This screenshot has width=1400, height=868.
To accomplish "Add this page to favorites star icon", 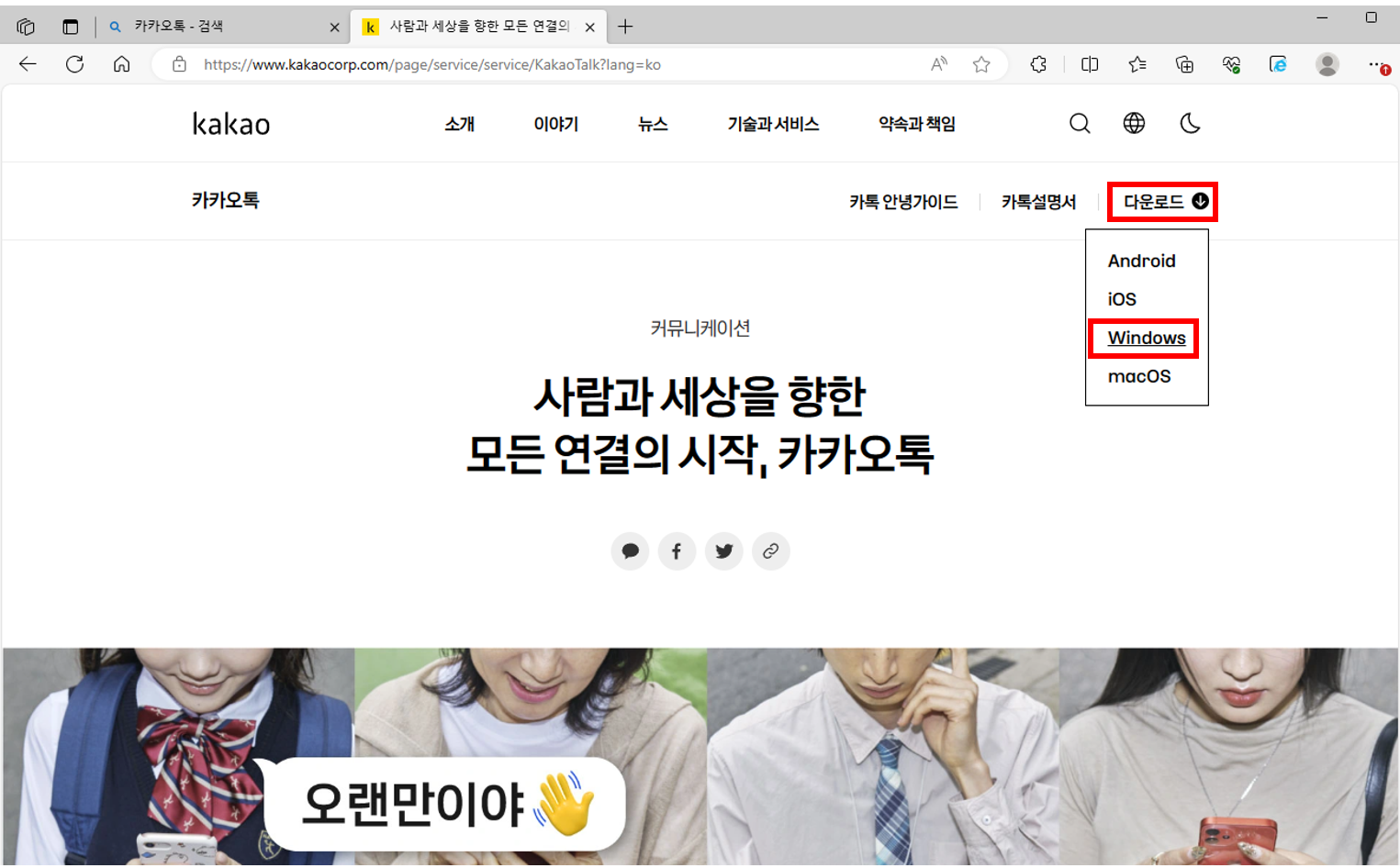I will (981, 64).
